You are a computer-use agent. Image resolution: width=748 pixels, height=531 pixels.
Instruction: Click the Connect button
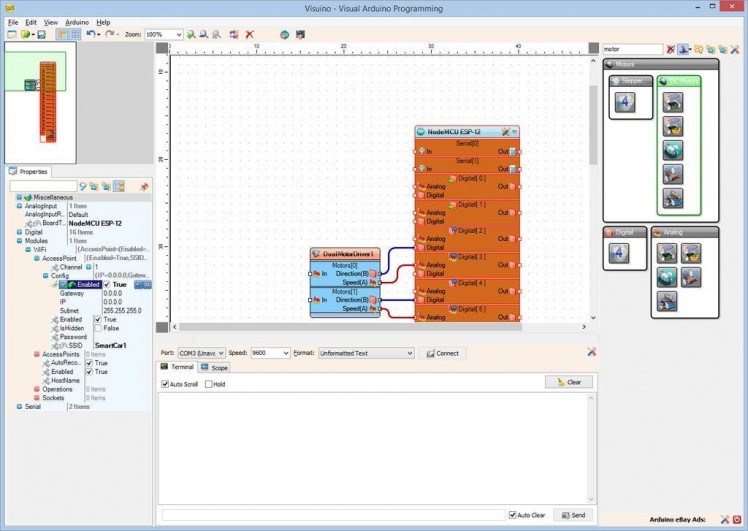pyautogui.click(x=442, y=353)
